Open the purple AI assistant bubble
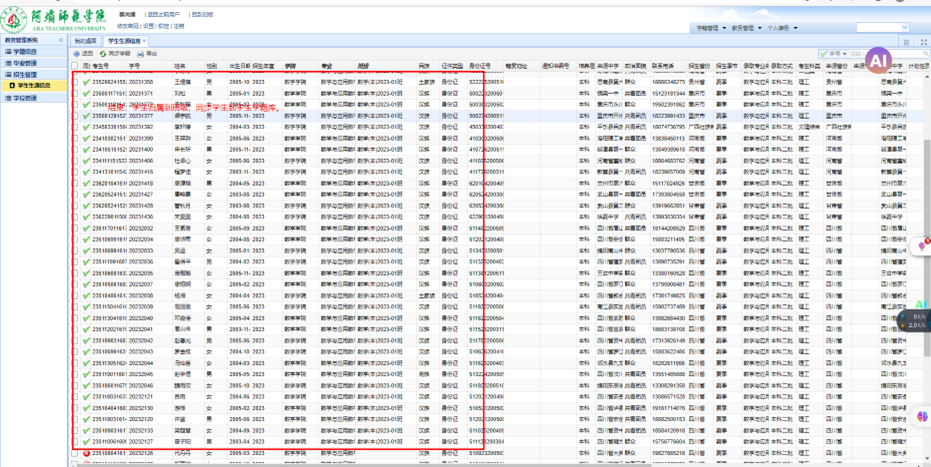Image resolution: width=931 pixels, height=467 pixels. (879, 60)
